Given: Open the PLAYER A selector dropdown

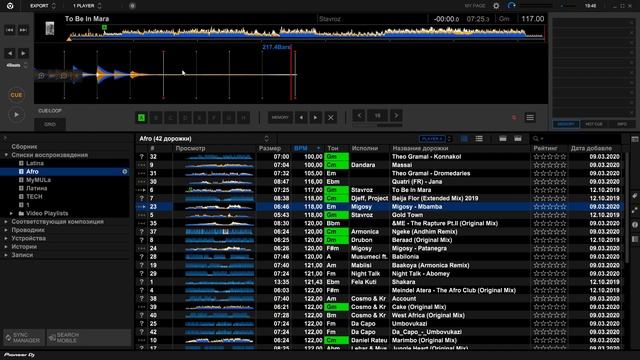Looking at the screenshot, I should point(436,139).
